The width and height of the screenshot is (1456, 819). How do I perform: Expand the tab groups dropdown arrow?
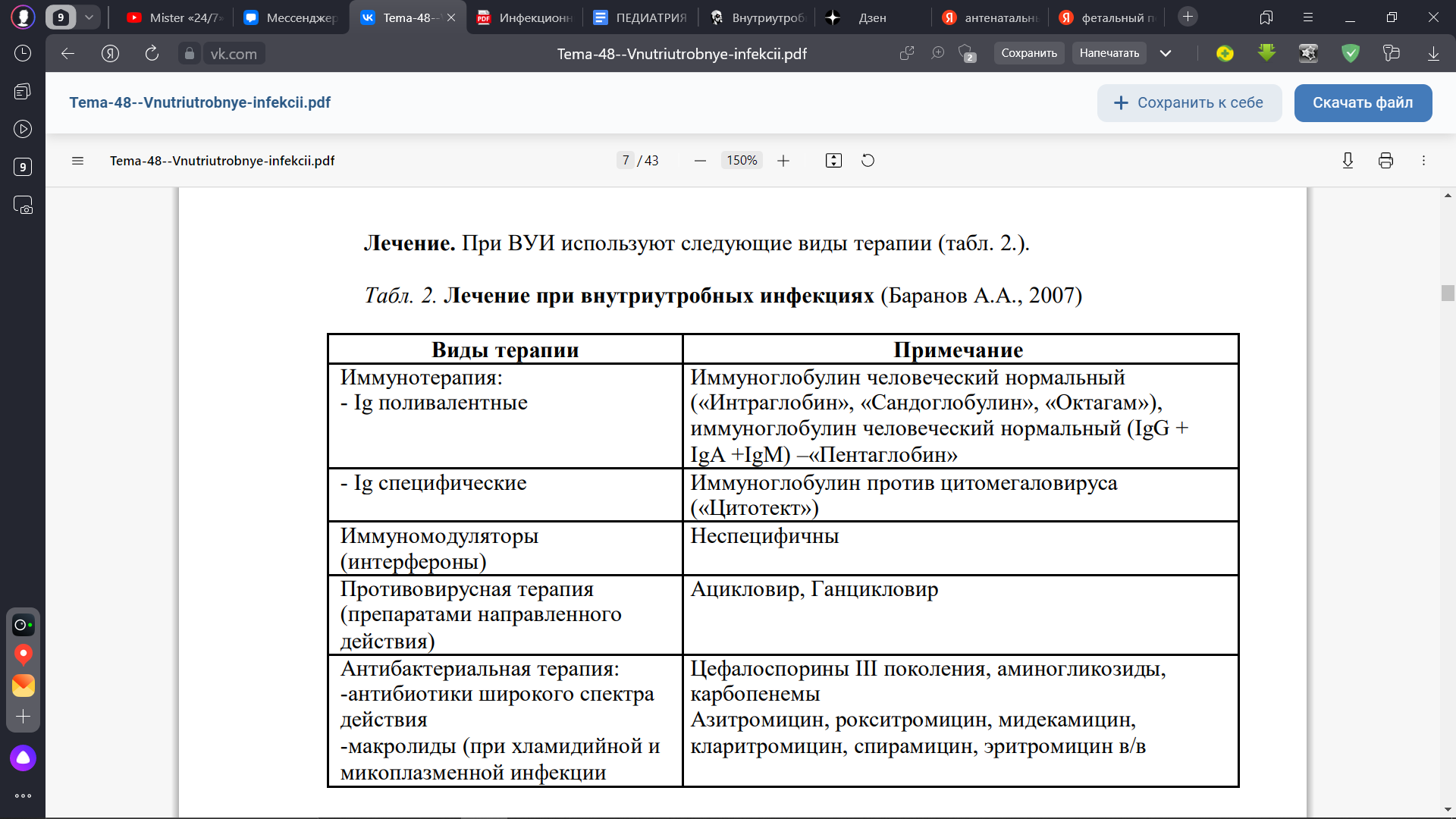coord(89,17)
